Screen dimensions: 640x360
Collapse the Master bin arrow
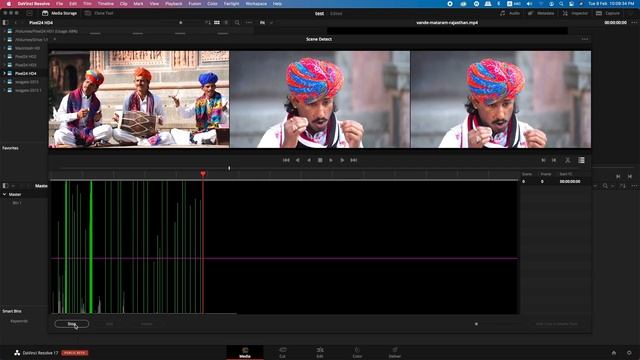(4, 194)
